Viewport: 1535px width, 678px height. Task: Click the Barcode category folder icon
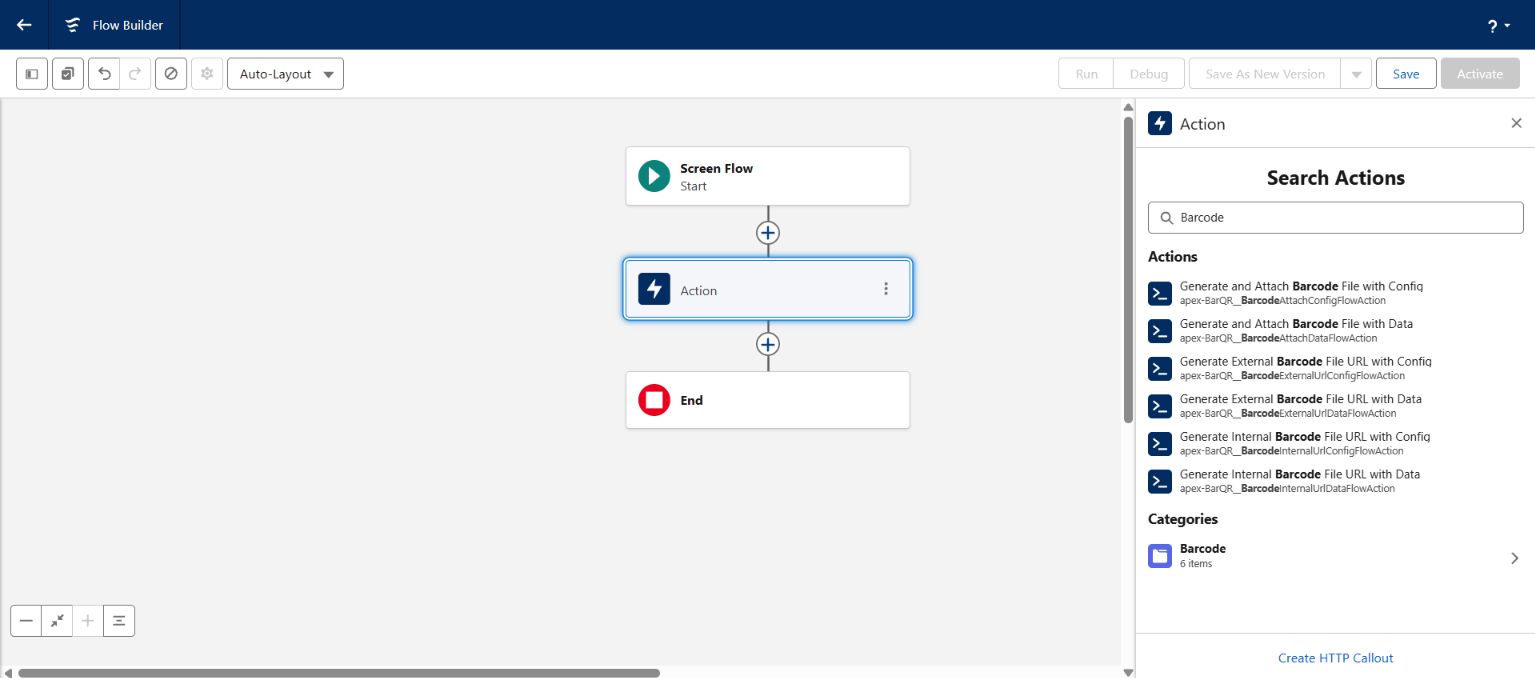pos(1160,556)
